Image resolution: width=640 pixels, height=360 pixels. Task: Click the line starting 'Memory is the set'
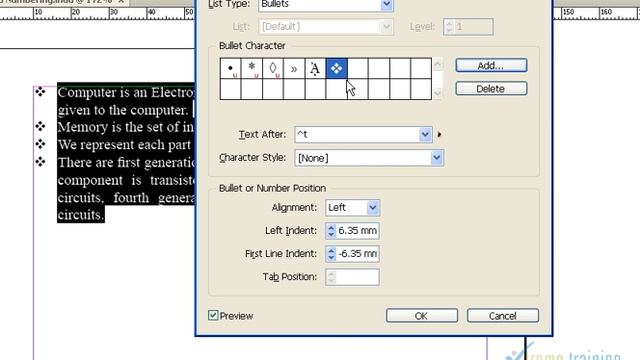pos(126,127)
